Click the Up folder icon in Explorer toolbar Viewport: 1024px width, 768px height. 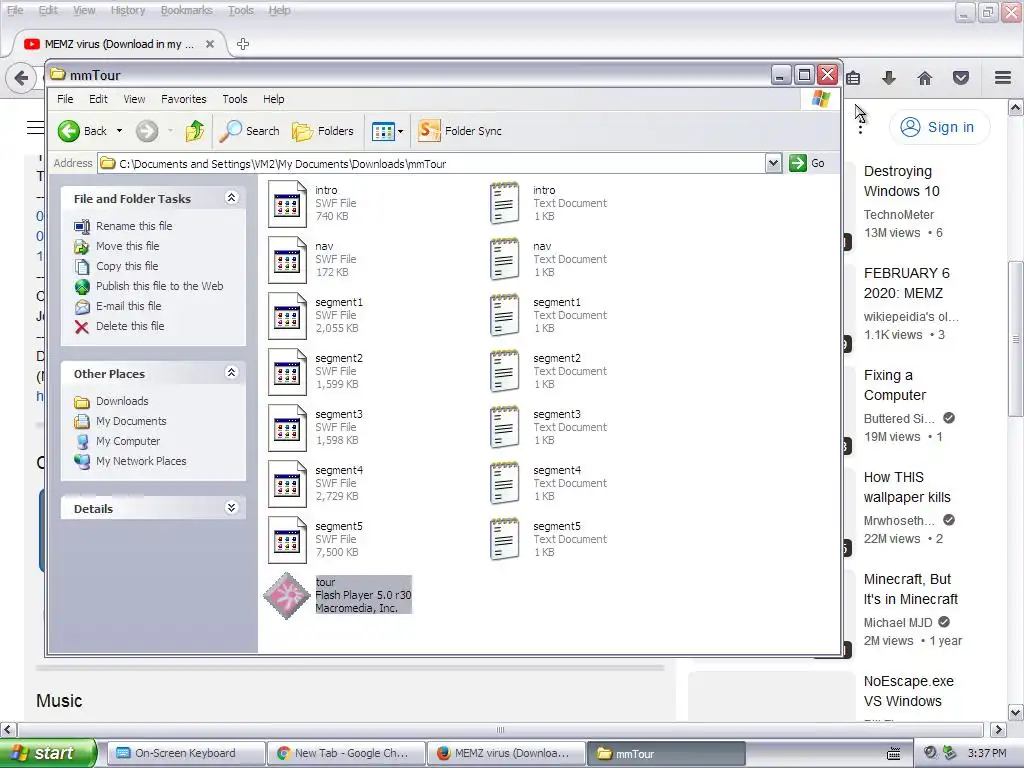[195, 131]
